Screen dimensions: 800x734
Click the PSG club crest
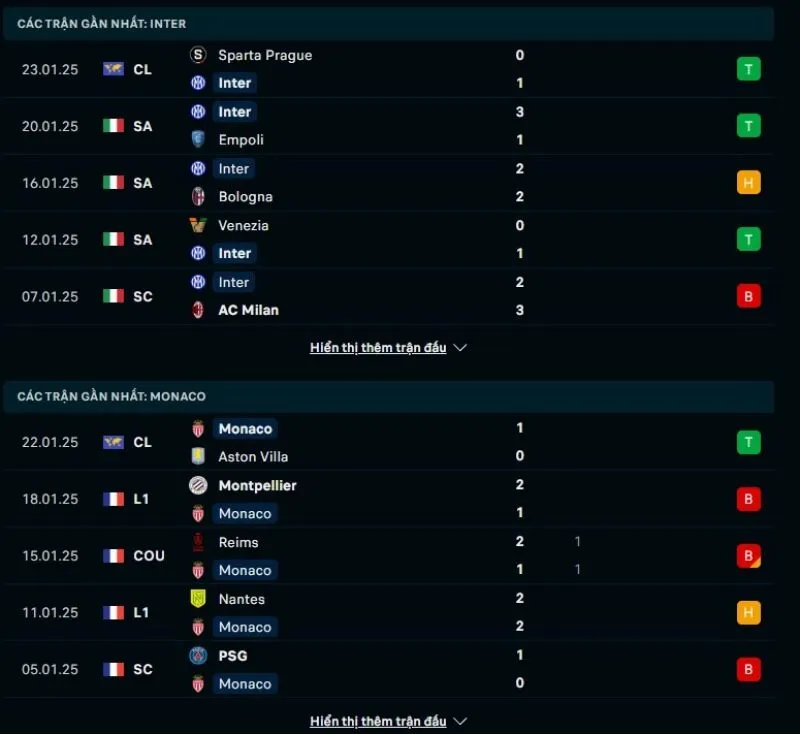pyautogui.click(x=197, y=656)
